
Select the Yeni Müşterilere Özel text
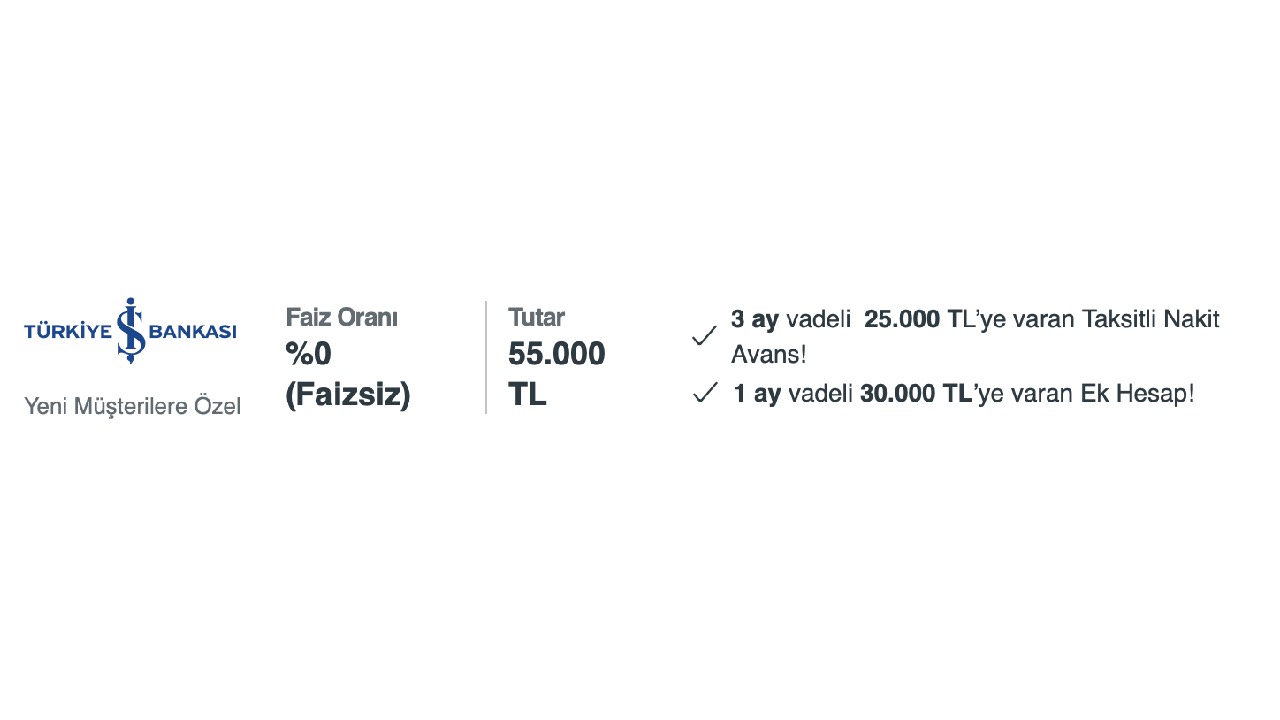click(x=132, y=406)
